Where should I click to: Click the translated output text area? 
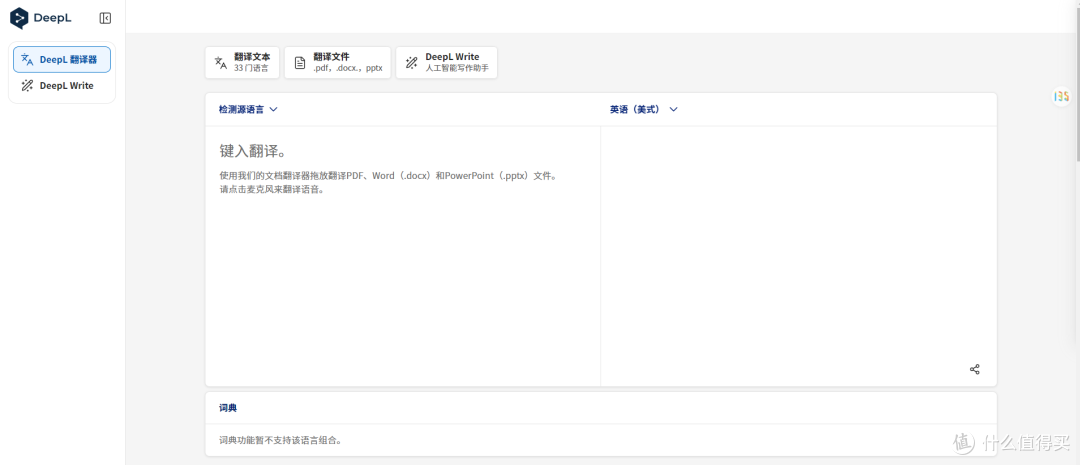[799, 256]
